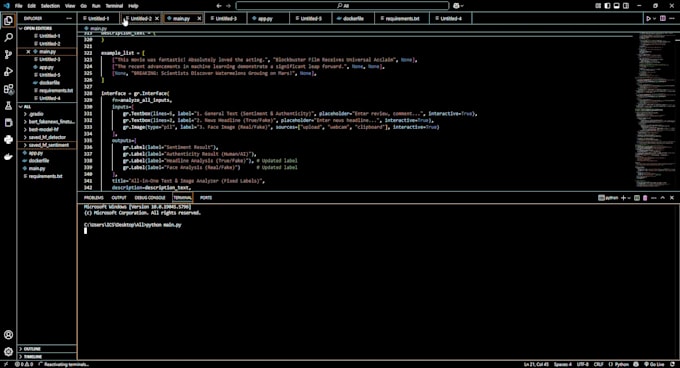Switch to the app.py tab
The width and height of the screenshot is (680, 368).
(x=268, y=19)
